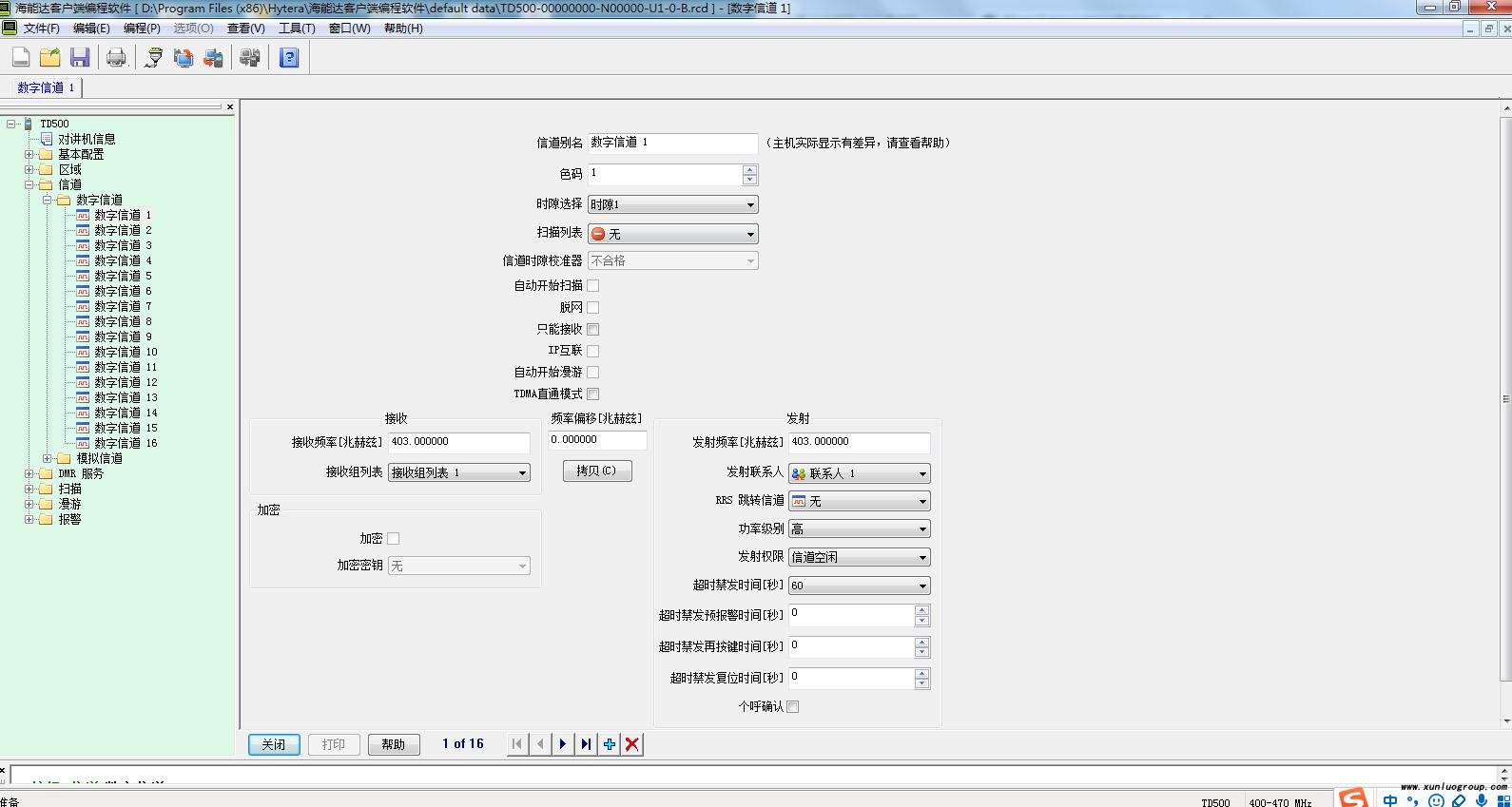Select 数字信道 16 in the tree
The image size is (1512, 807).
(x=126, y=443)
